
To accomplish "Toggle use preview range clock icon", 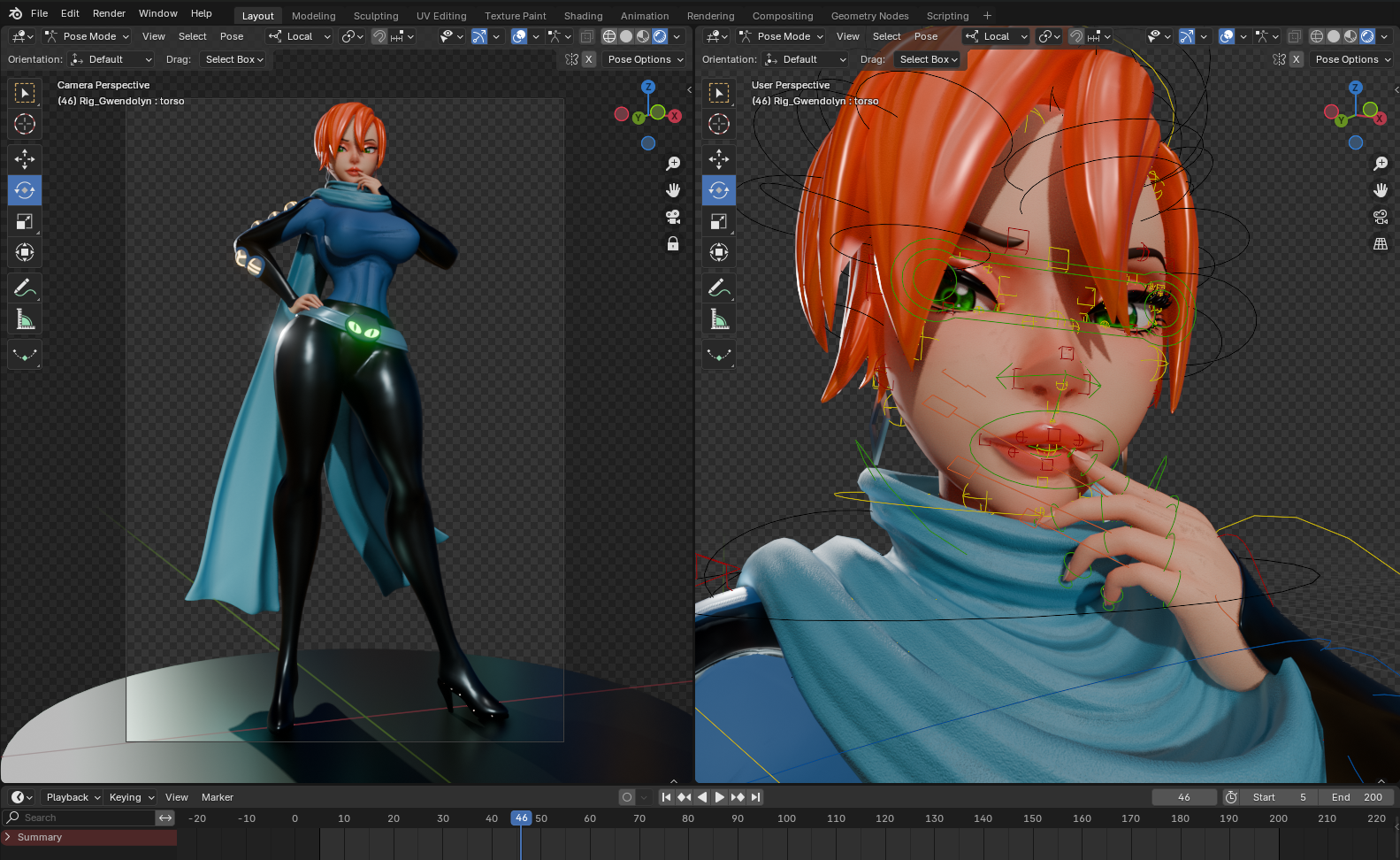I will tap(1231, 797).
